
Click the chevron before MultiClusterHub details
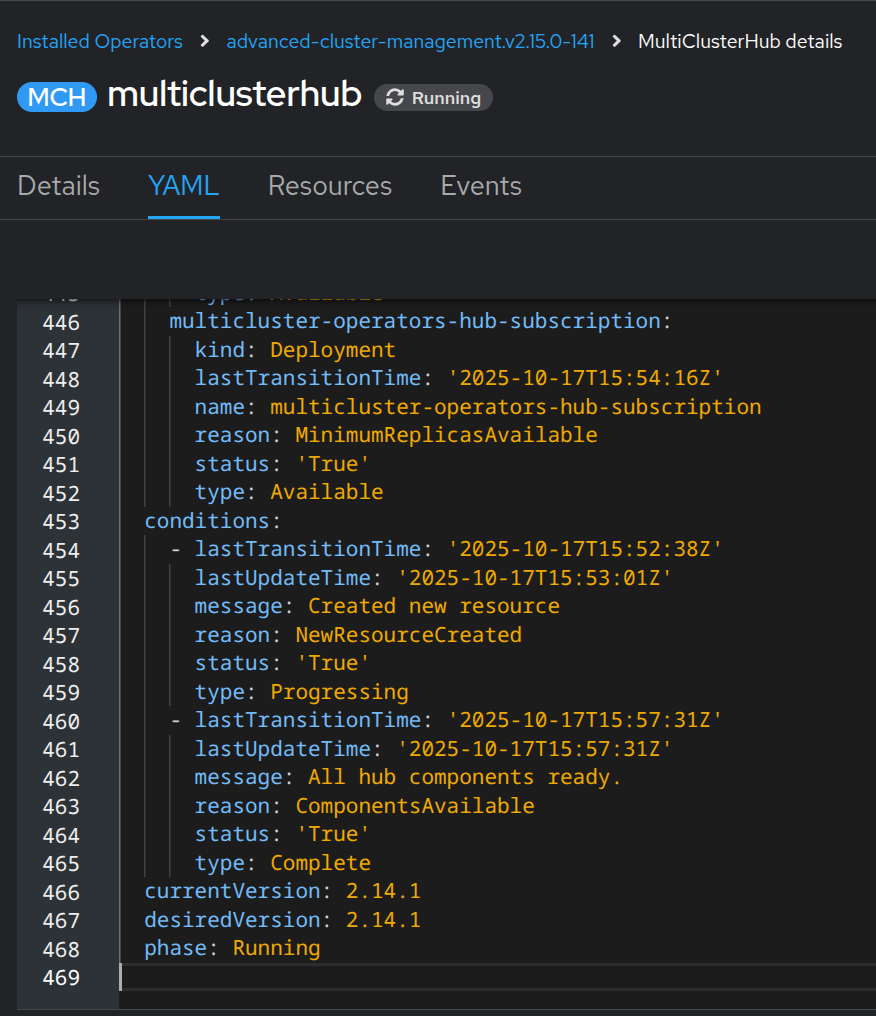(616, 41)
